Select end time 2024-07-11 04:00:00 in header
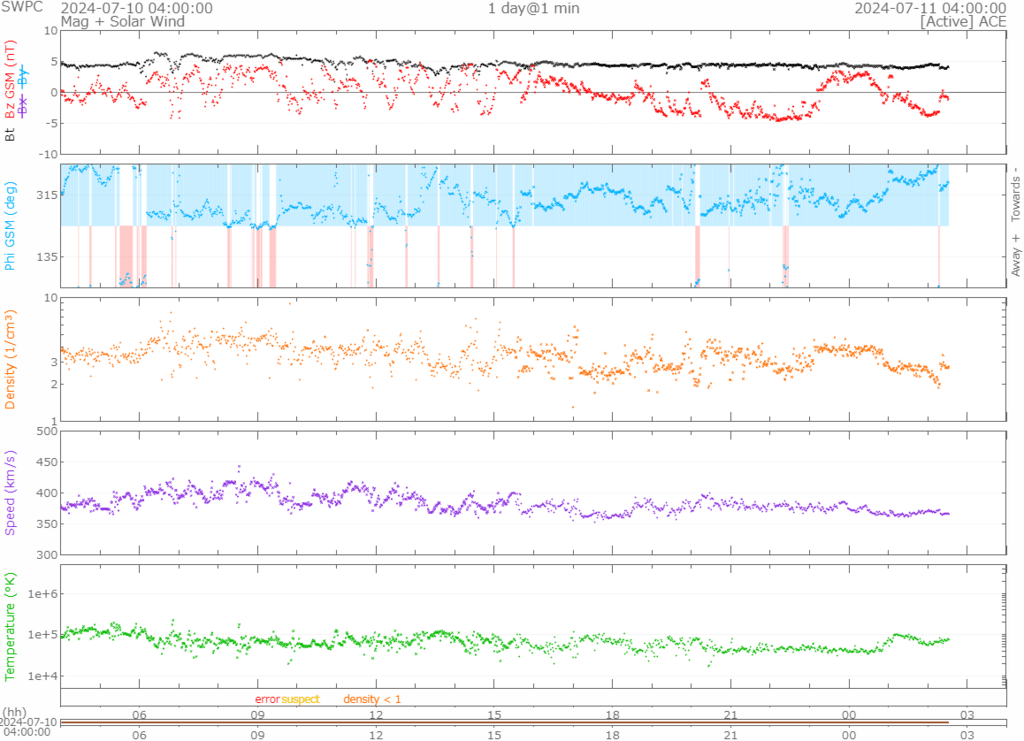The image size is (1024, 741). click(931, 8)
